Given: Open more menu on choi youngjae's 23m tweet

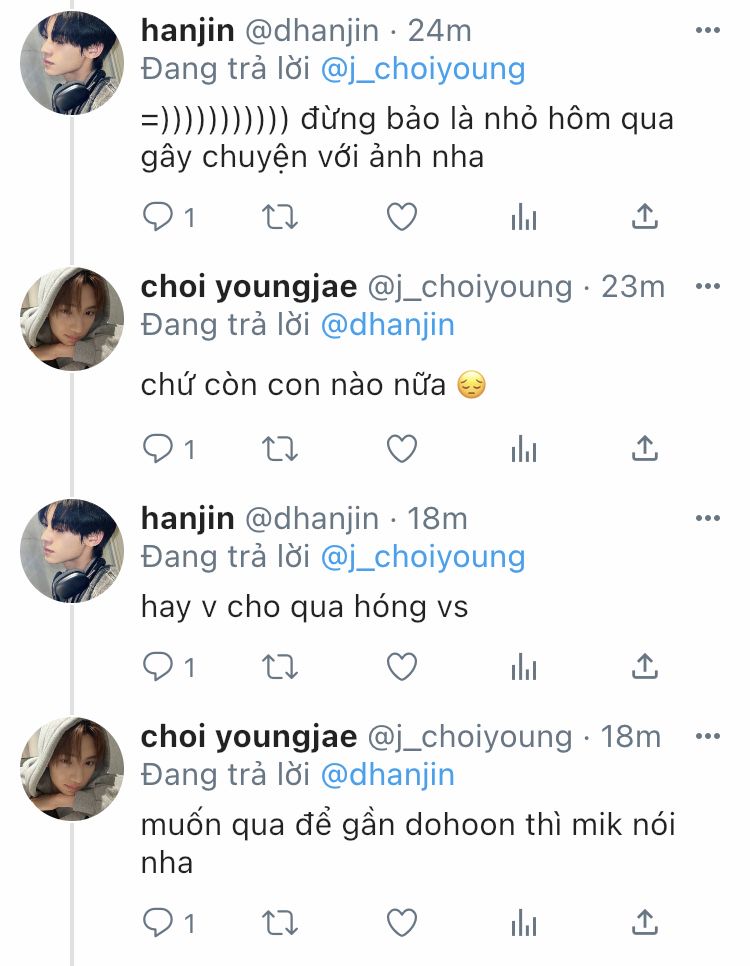Looking at the screenshot, I should [707, 288].
